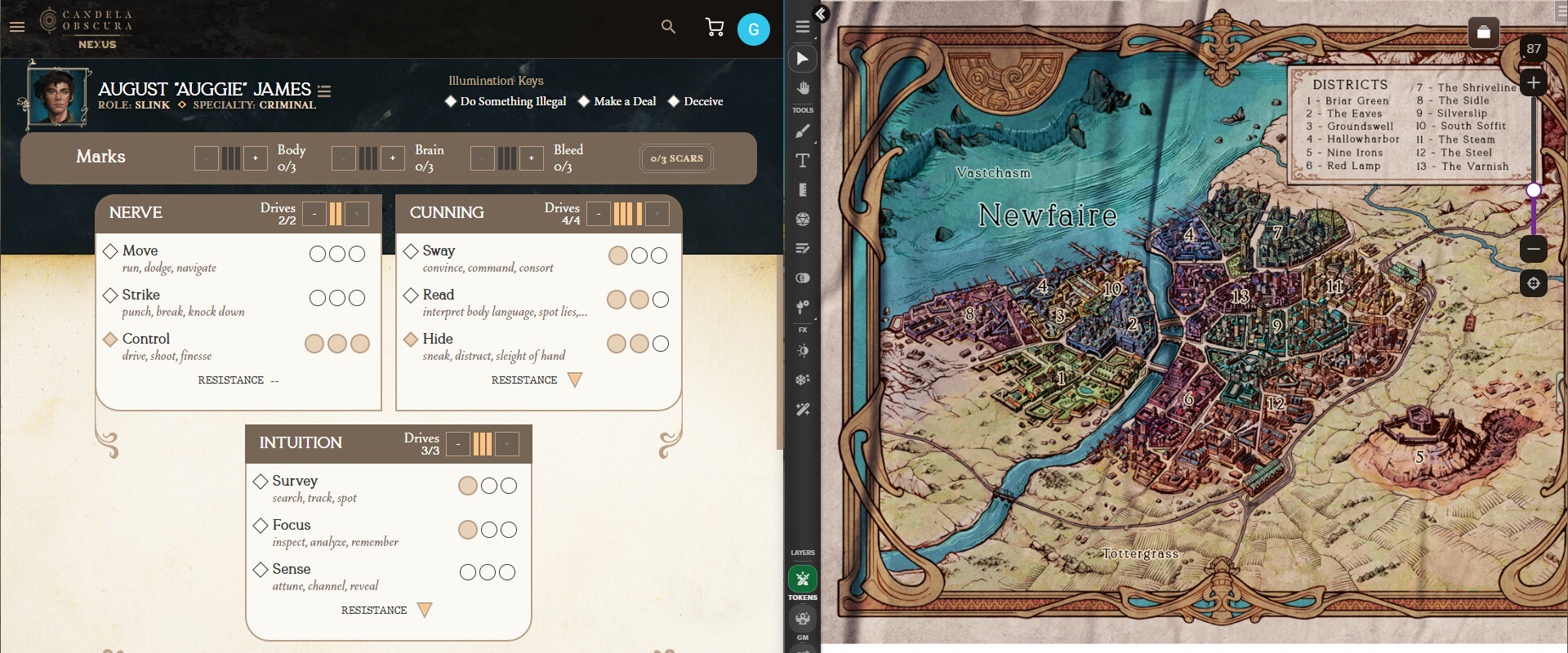Click the Survey action name
Screen dimensions: 1568x653
(x=295, y=481)
